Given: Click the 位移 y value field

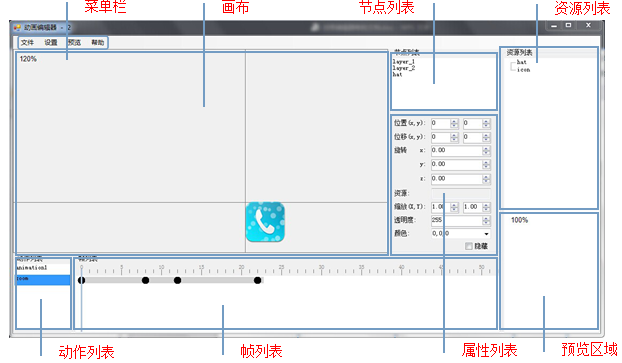Looking at the screenshot, I should [x=473, y=137].
